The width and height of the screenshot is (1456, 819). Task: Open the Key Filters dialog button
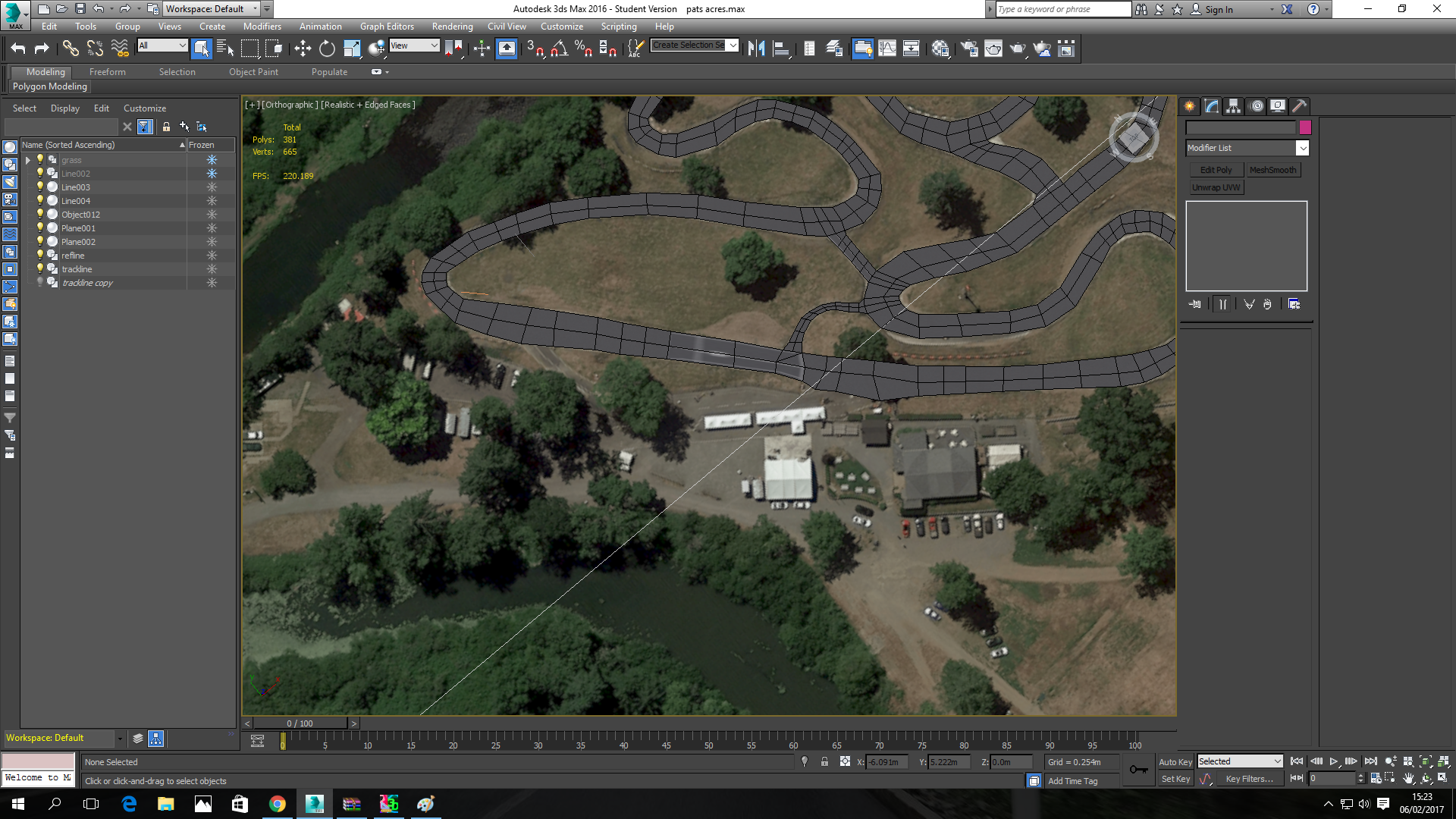pos(1249,779)
